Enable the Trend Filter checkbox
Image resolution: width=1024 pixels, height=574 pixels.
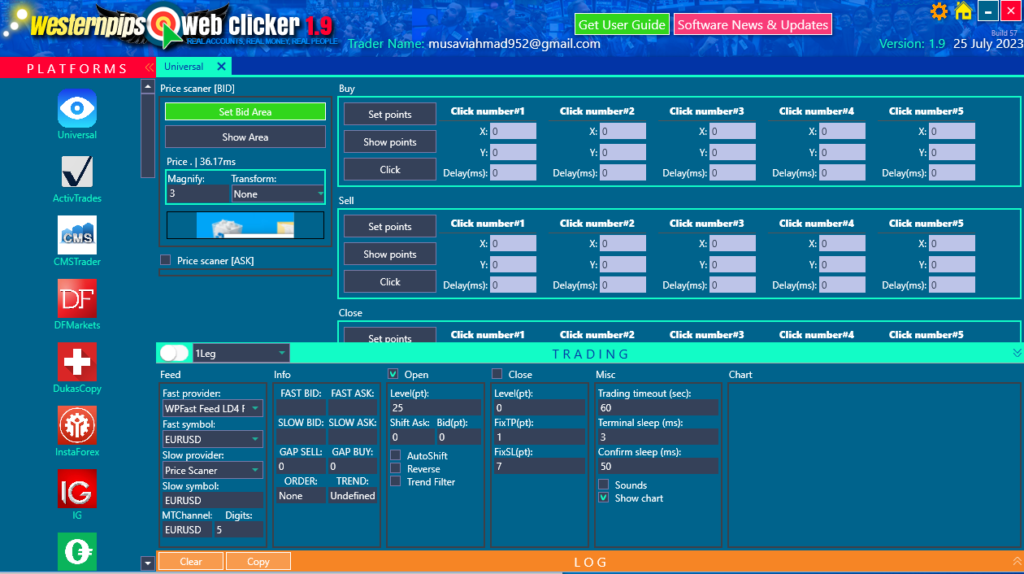click(x=396, y=481)
